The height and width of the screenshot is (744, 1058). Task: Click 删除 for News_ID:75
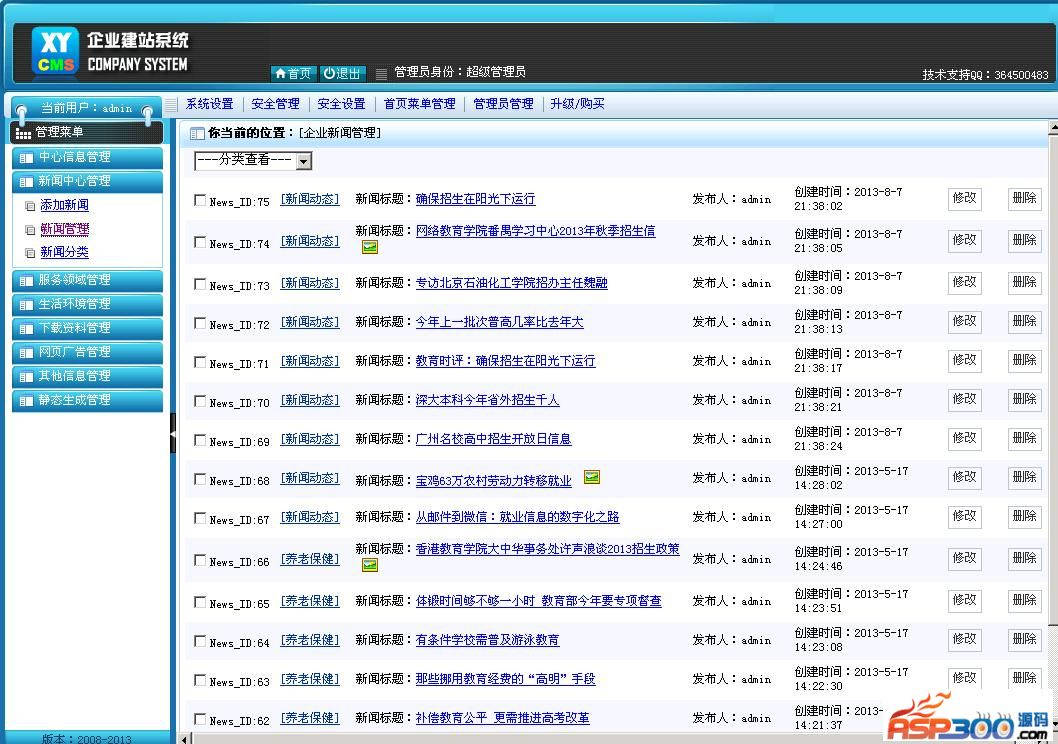pos(1024,198)
